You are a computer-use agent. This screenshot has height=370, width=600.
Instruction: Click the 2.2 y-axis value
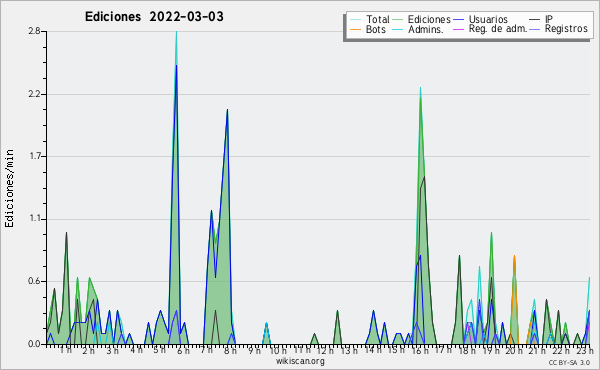click(34, 94)
